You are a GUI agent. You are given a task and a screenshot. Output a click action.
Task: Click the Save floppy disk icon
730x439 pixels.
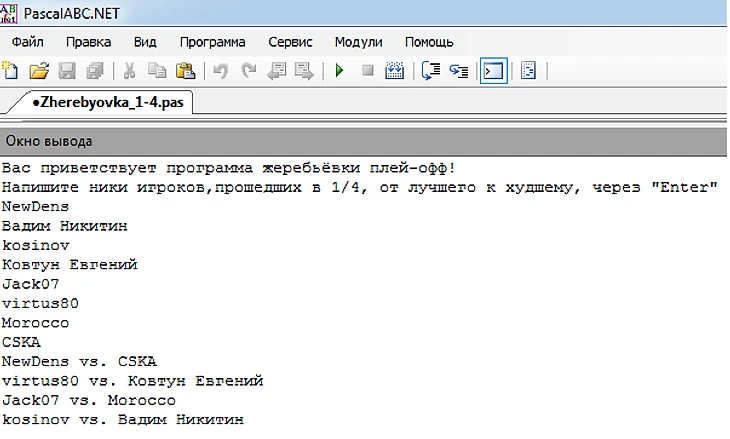pyautogui.click(x=67, y=71)
